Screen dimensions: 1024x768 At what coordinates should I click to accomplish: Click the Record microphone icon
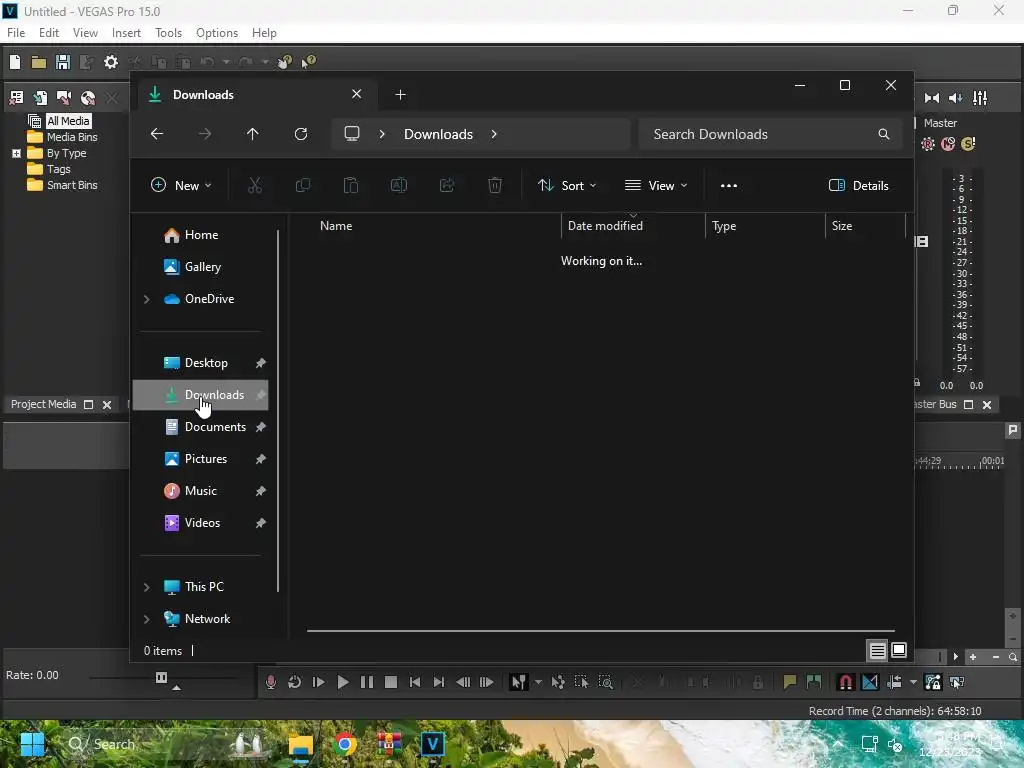point(270,682)
